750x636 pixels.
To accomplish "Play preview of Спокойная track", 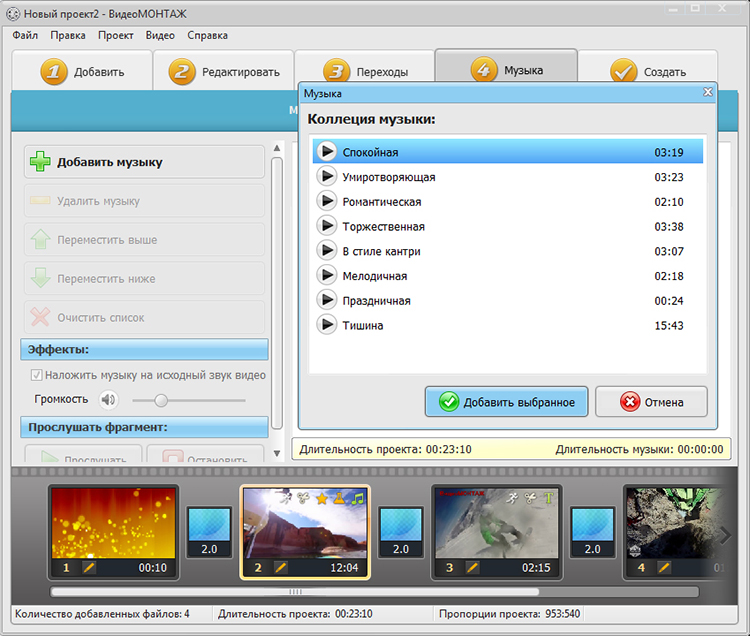I will tap(326, 152).
